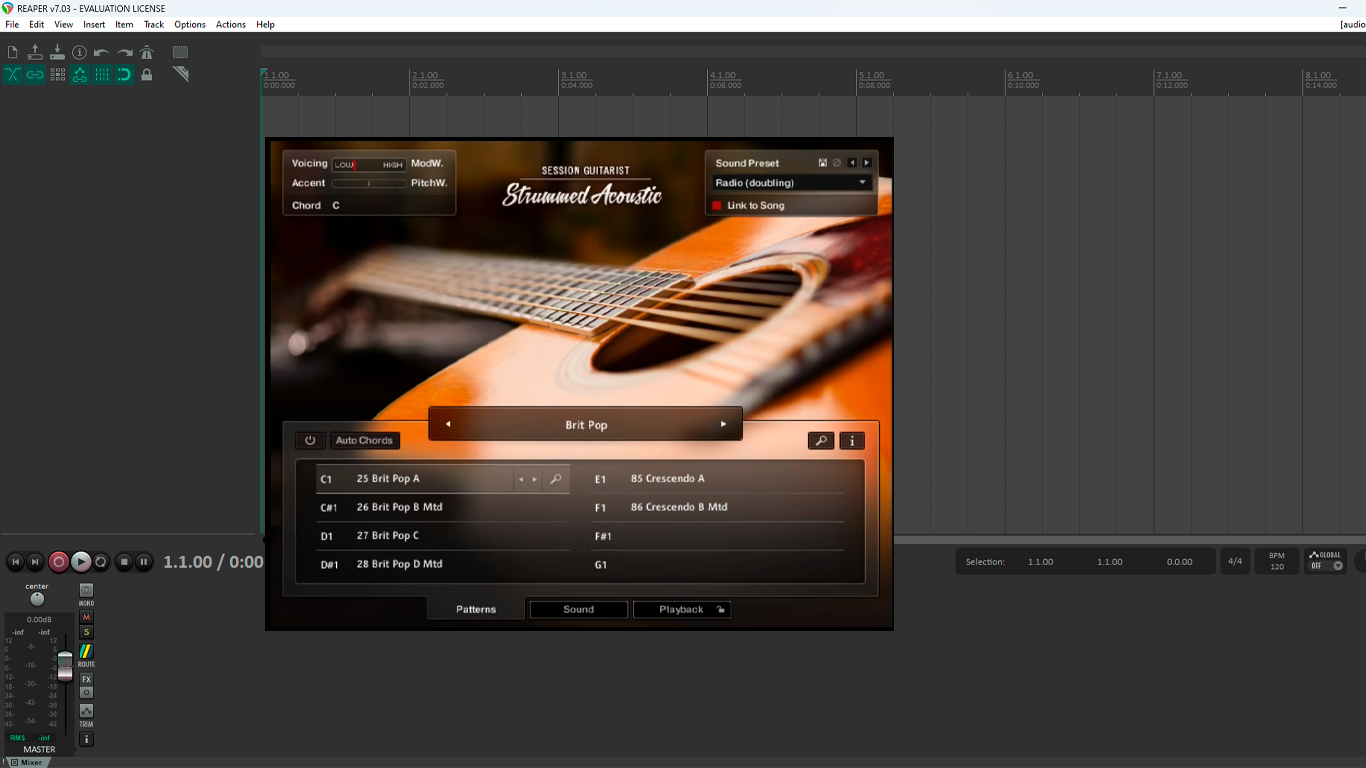Save sound preset disk icon
Image resolution: width=1366 pixels, height=768 pixels.
coord(823,163)
